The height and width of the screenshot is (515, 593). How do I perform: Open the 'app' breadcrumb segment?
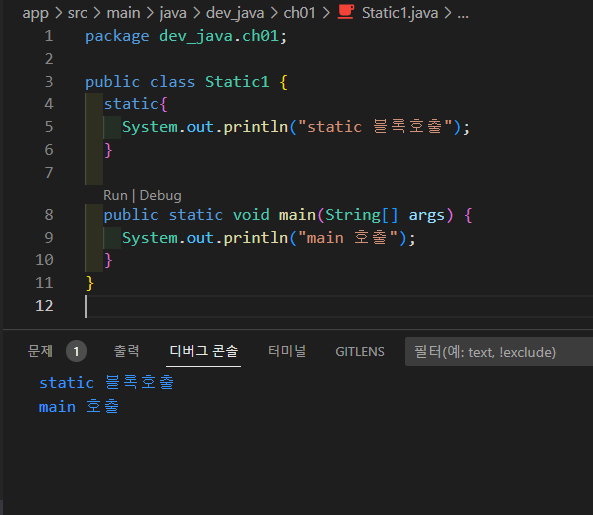point(36,13)
